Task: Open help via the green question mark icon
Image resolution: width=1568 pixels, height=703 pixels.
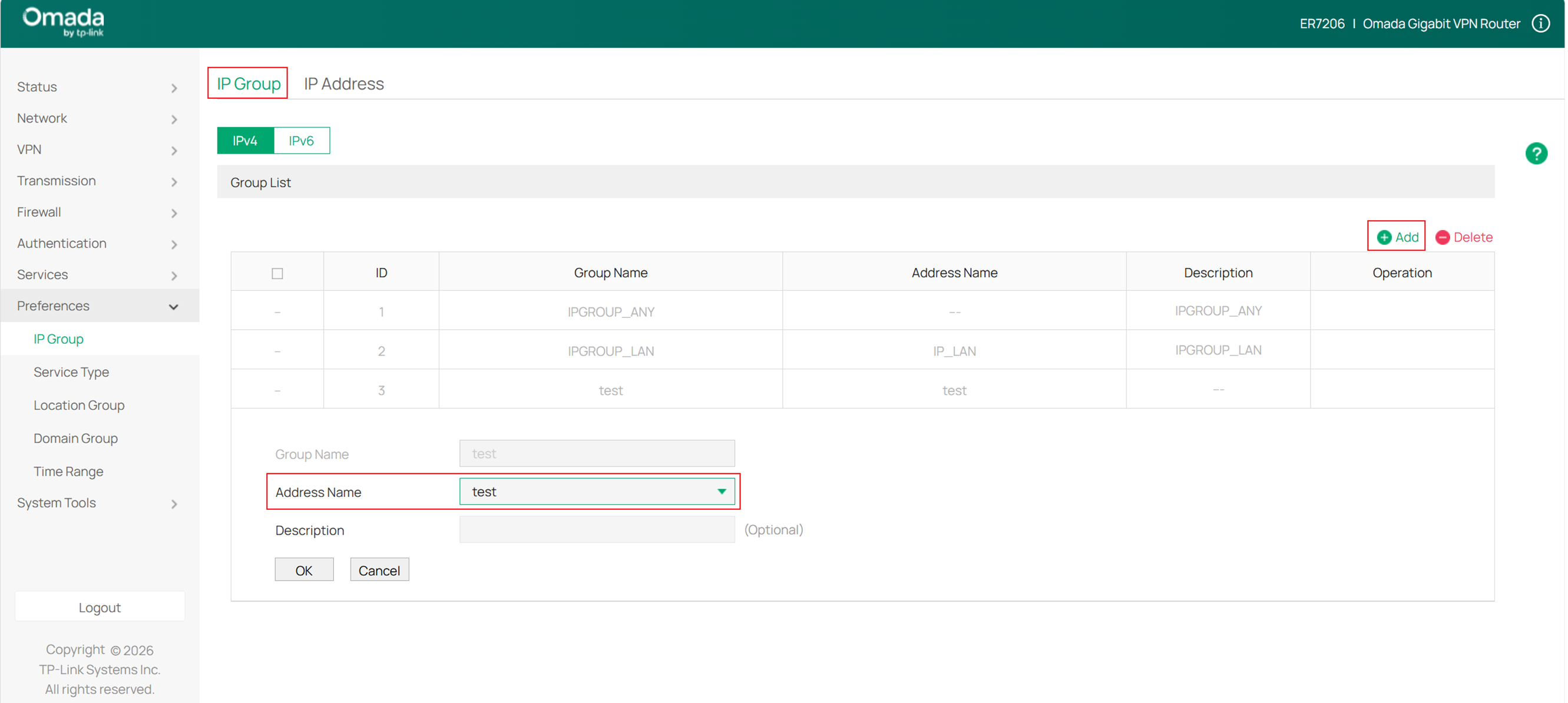Action: coord(1536,152)
